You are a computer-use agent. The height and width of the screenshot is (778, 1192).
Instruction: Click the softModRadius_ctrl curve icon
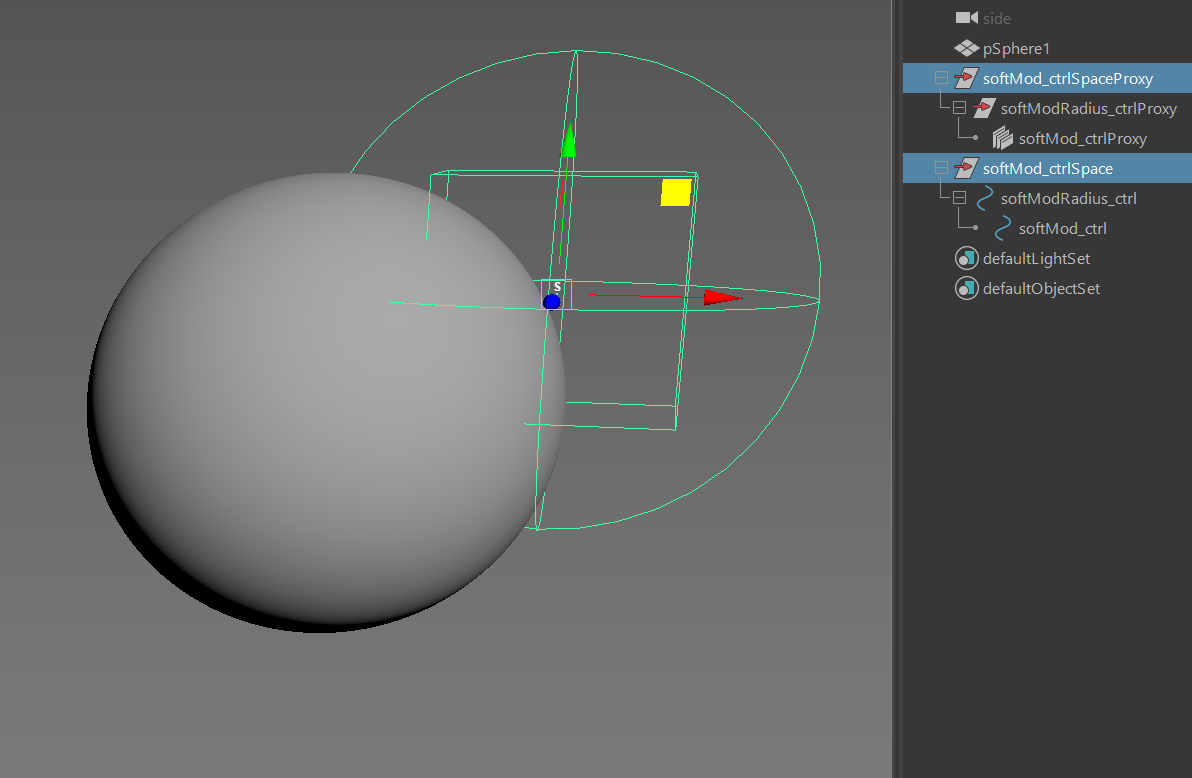point(984,198)
